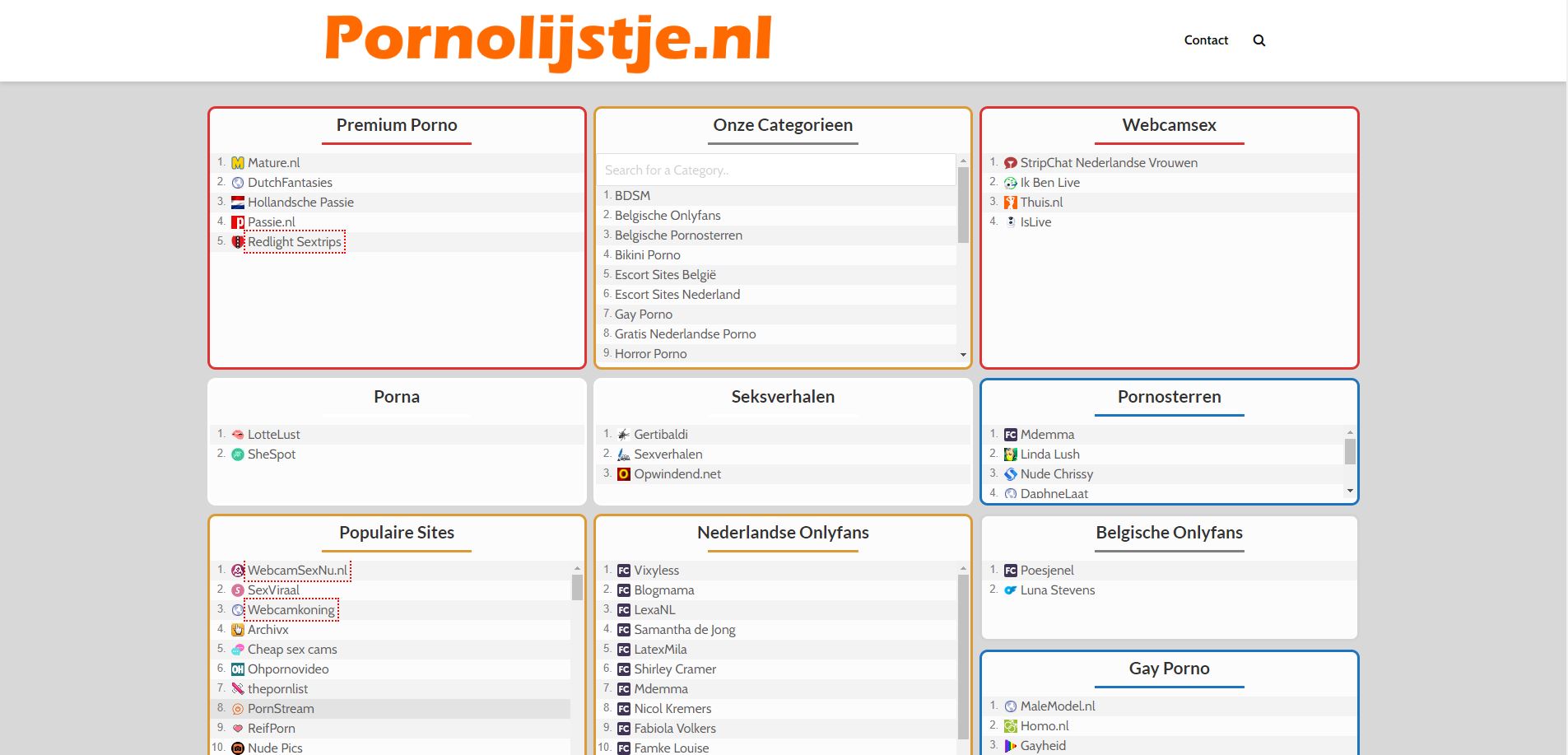Open the Premium Porno category heading

397,125
